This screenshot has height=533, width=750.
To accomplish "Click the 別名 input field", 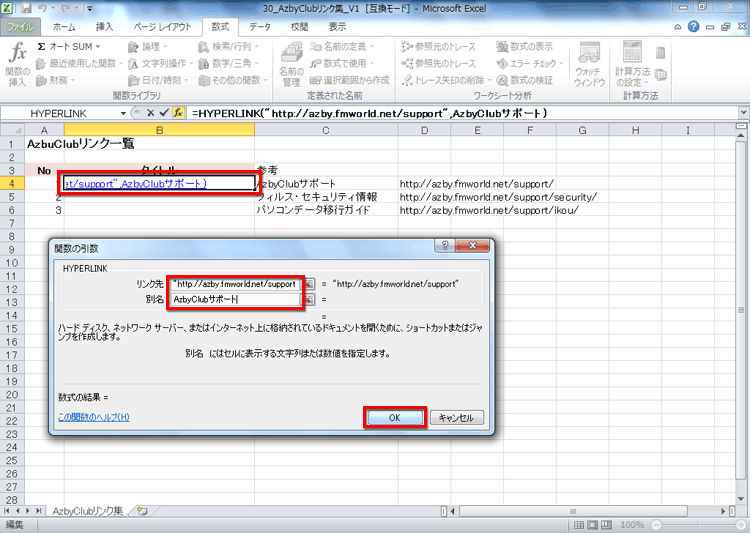I will [x=234, y=300].
